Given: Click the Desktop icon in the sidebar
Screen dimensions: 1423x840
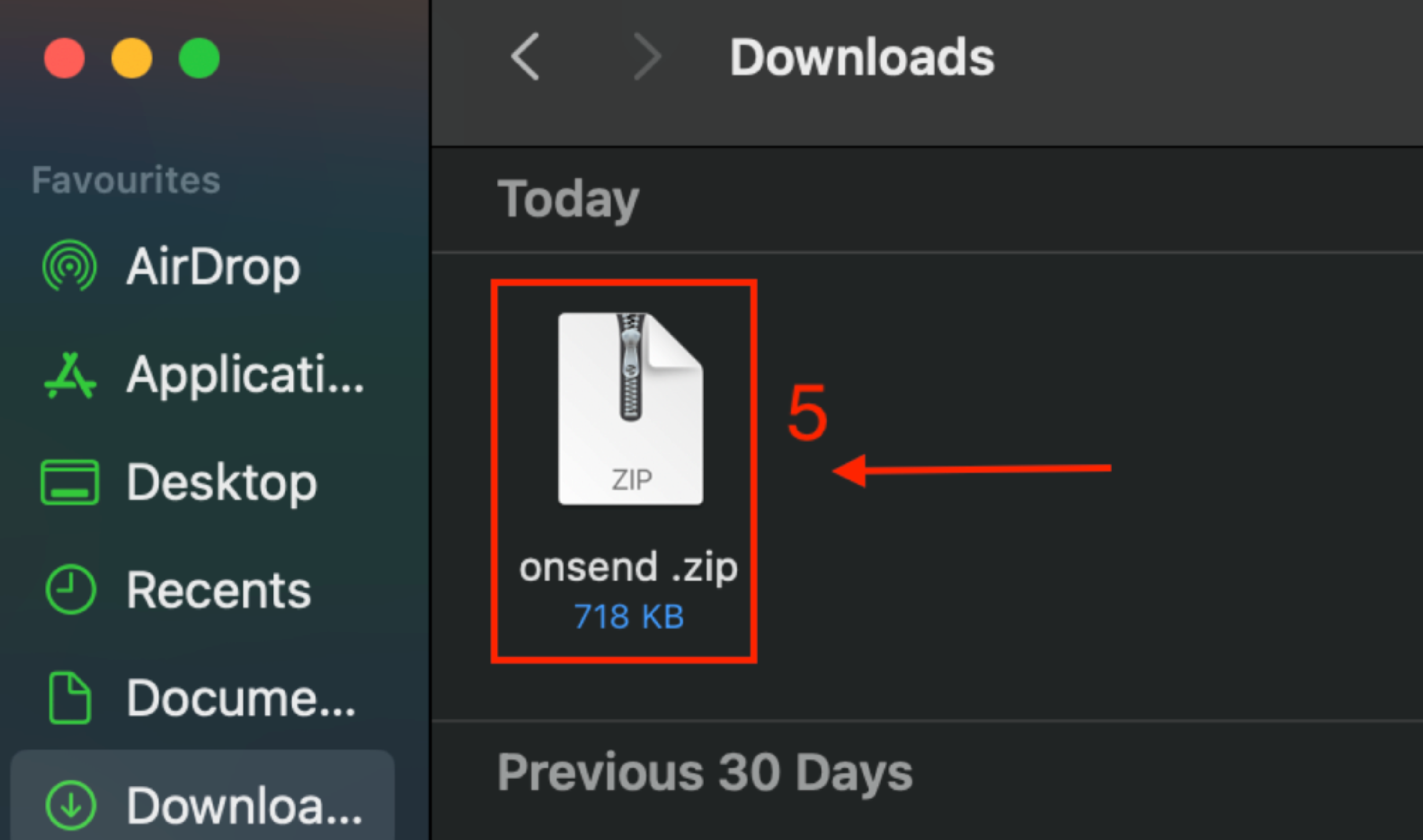Looking at the screenshot, I should [x=70, y=482].
